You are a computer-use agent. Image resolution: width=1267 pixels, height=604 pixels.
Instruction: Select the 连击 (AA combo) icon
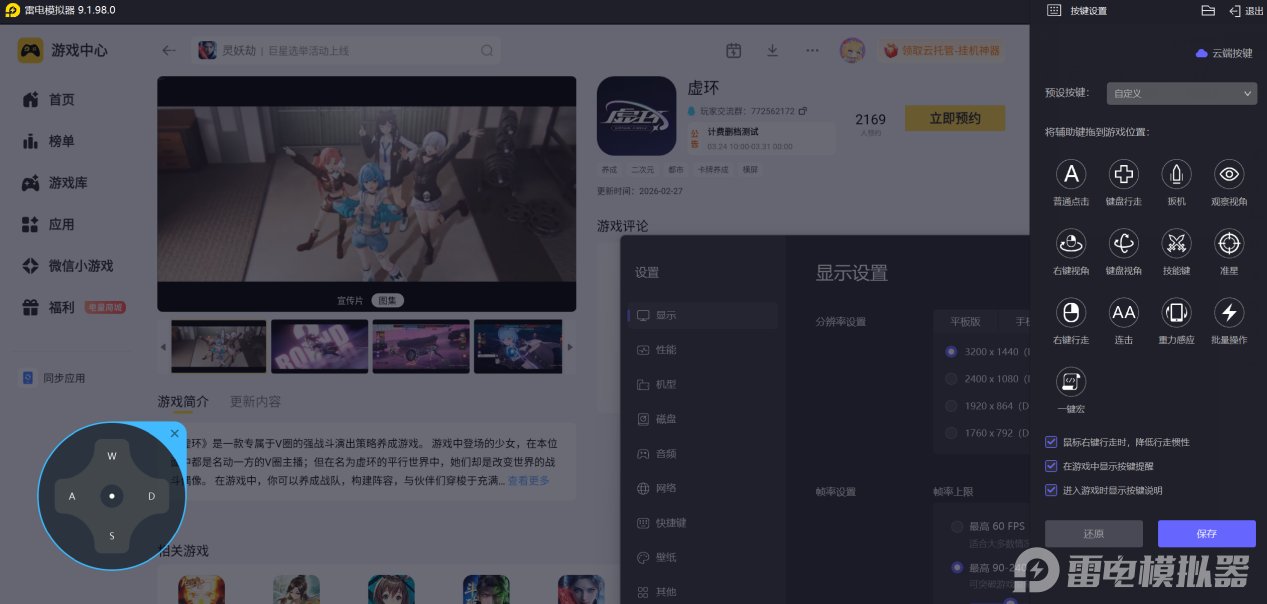1124,312
